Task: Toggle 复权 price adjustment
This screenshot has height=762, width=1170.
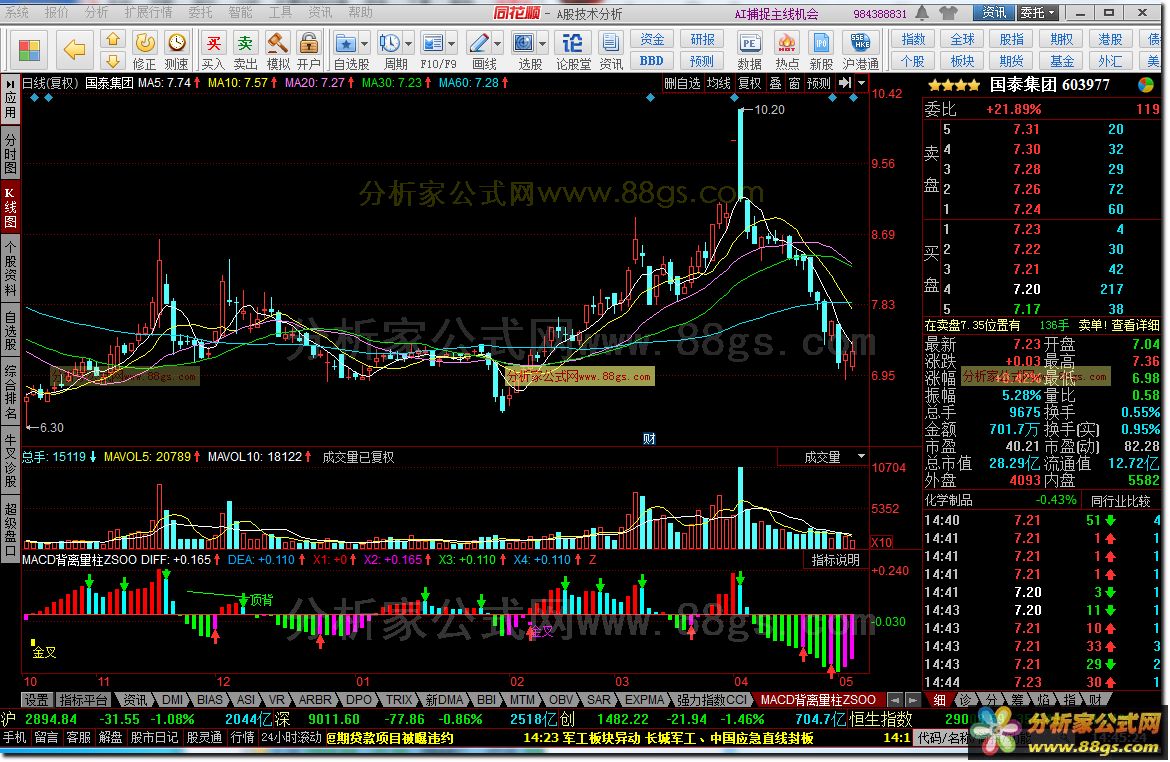Action: (x=750, y=84)
